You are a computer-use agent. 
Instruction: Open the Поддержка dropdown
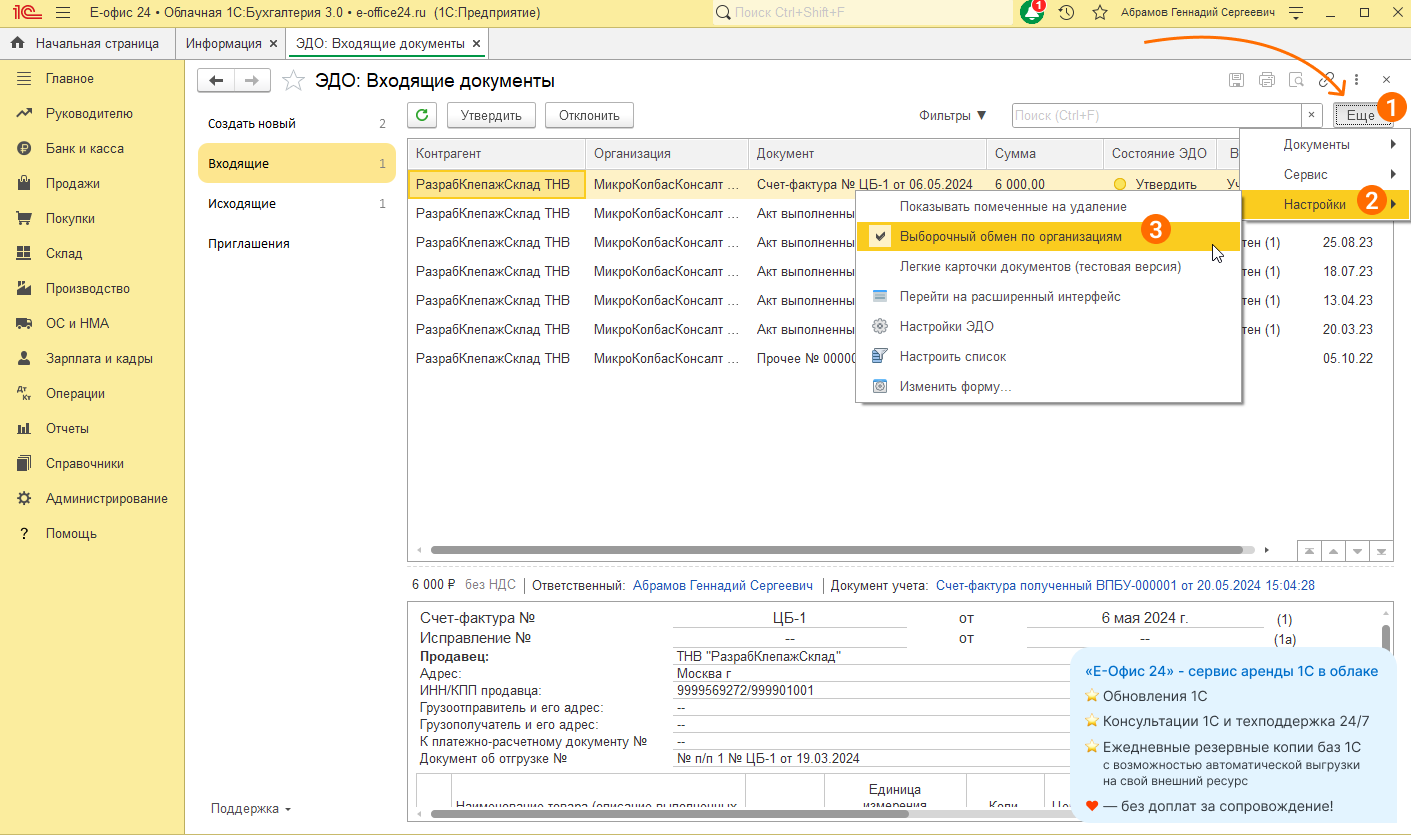pyautogui.click(x=251, y=809)
